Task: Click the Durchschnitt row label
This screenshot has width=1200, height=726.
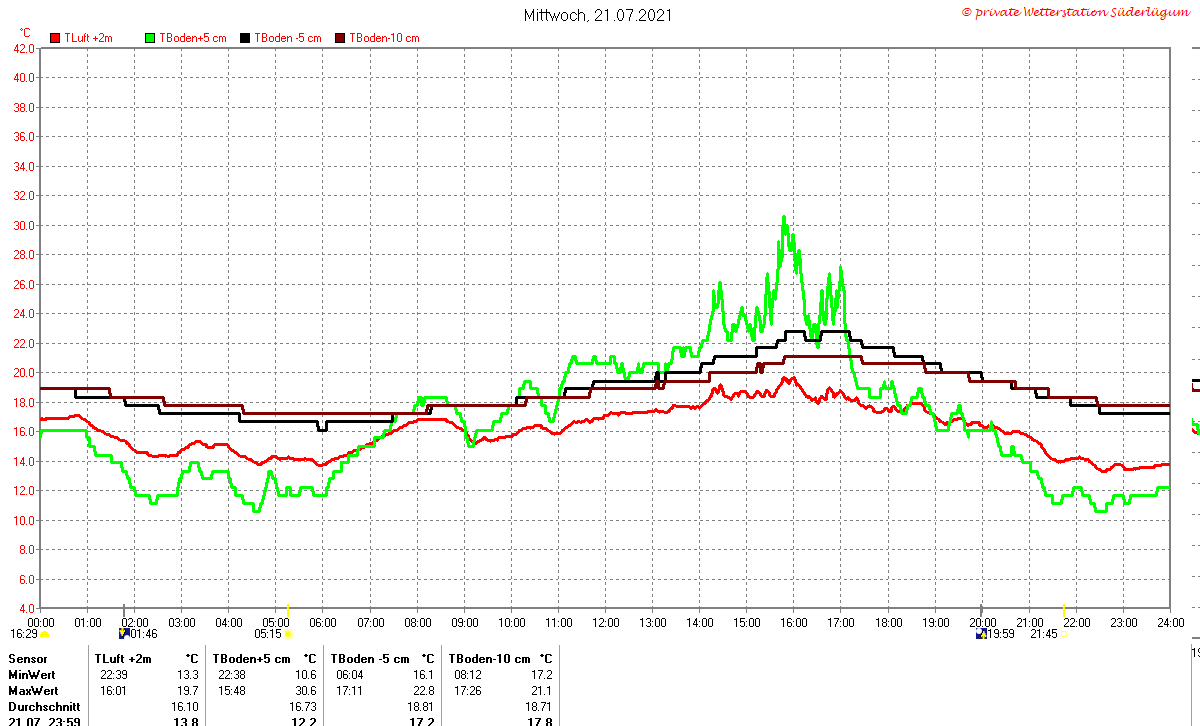Action: coord(44,706)
